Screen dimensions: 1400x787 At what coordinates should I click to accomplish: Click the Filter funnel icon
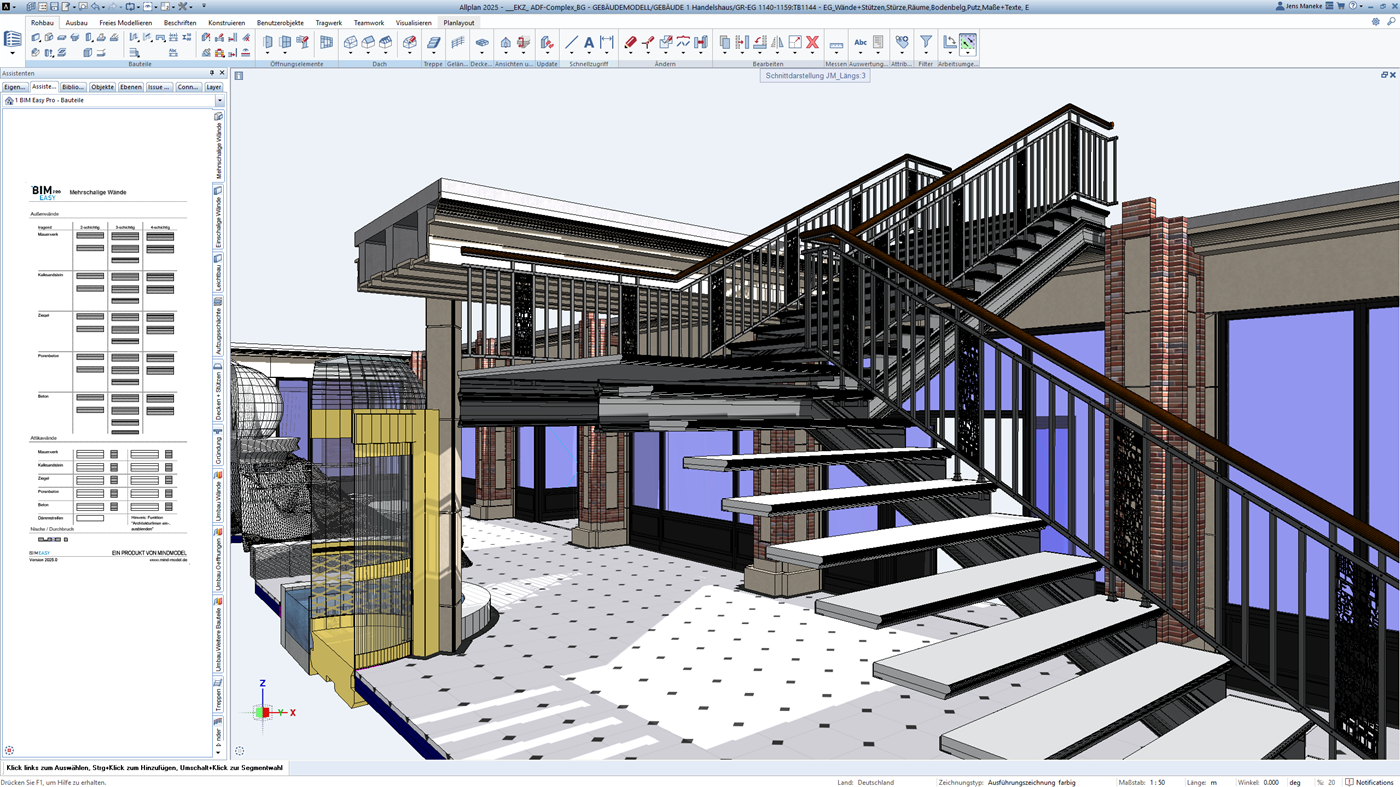click(926, 42)
